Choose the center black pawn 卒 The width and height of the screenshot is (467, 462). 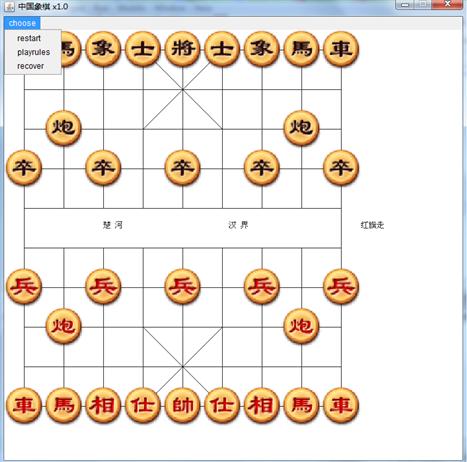tap(182, 168)
